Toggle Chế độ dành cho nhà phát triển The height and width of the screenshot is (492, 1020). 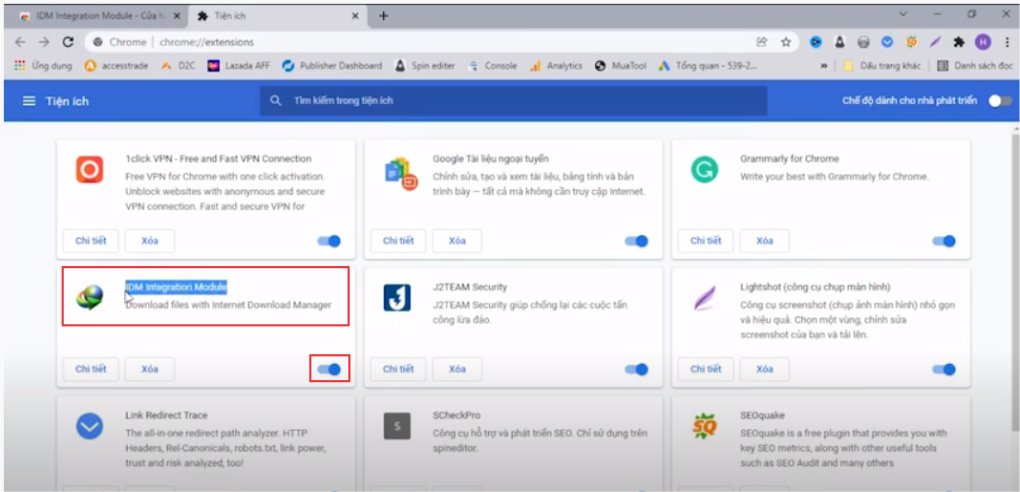tap(1000, 101)
